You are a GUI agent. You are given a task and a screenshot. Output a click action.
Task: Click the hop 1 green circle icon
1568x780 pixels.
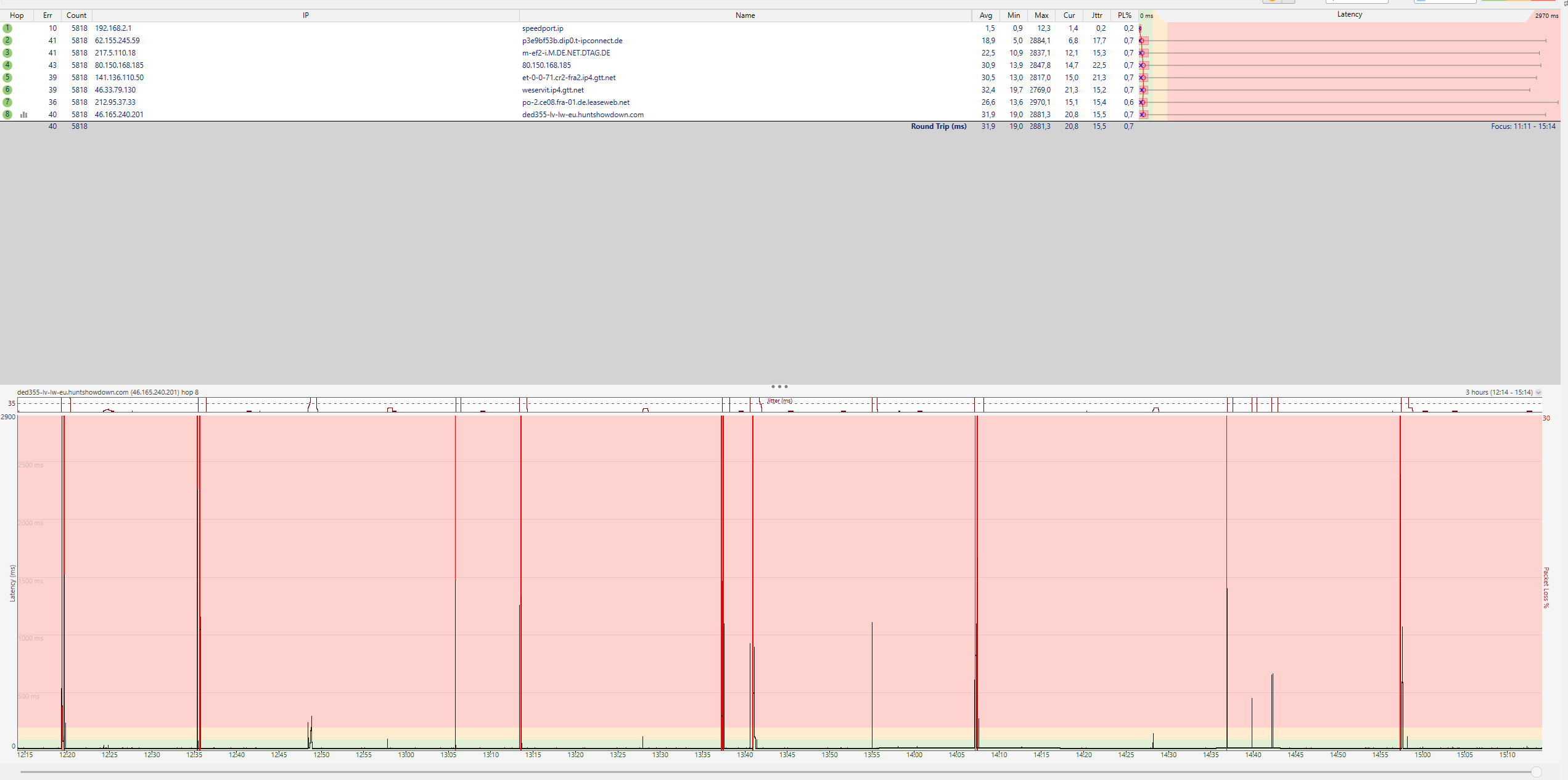click(7, 28)
